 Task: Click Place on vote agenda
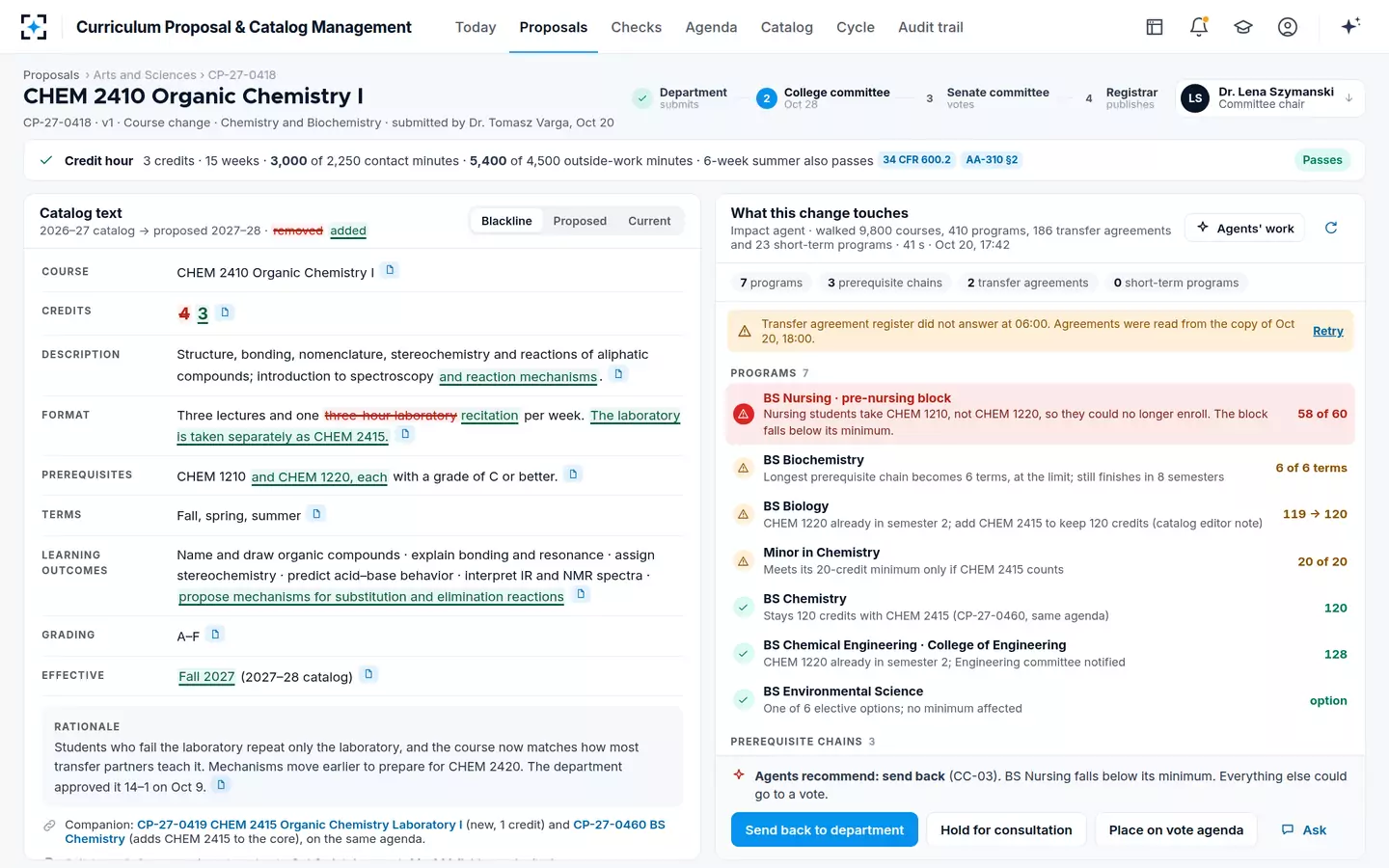1176,829
